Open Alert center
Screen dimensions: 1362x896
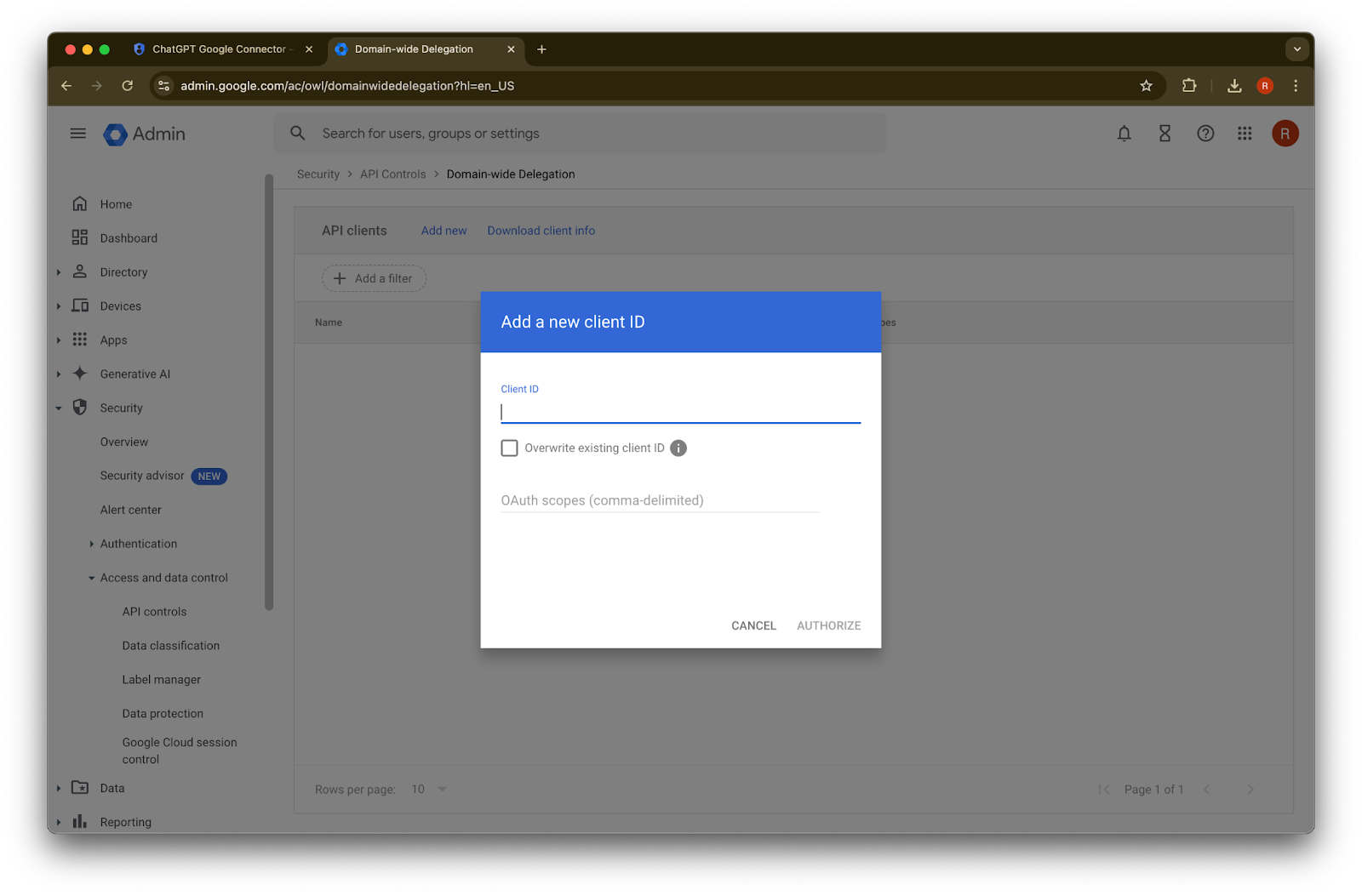(131, 510)
